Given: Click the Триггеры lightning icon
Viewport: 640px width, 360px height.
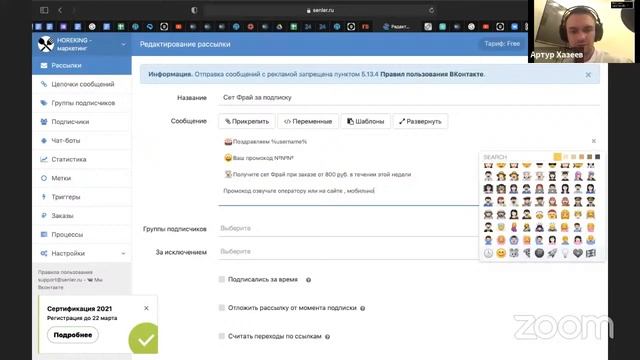Looking at the screenshot, I should 44,197.
